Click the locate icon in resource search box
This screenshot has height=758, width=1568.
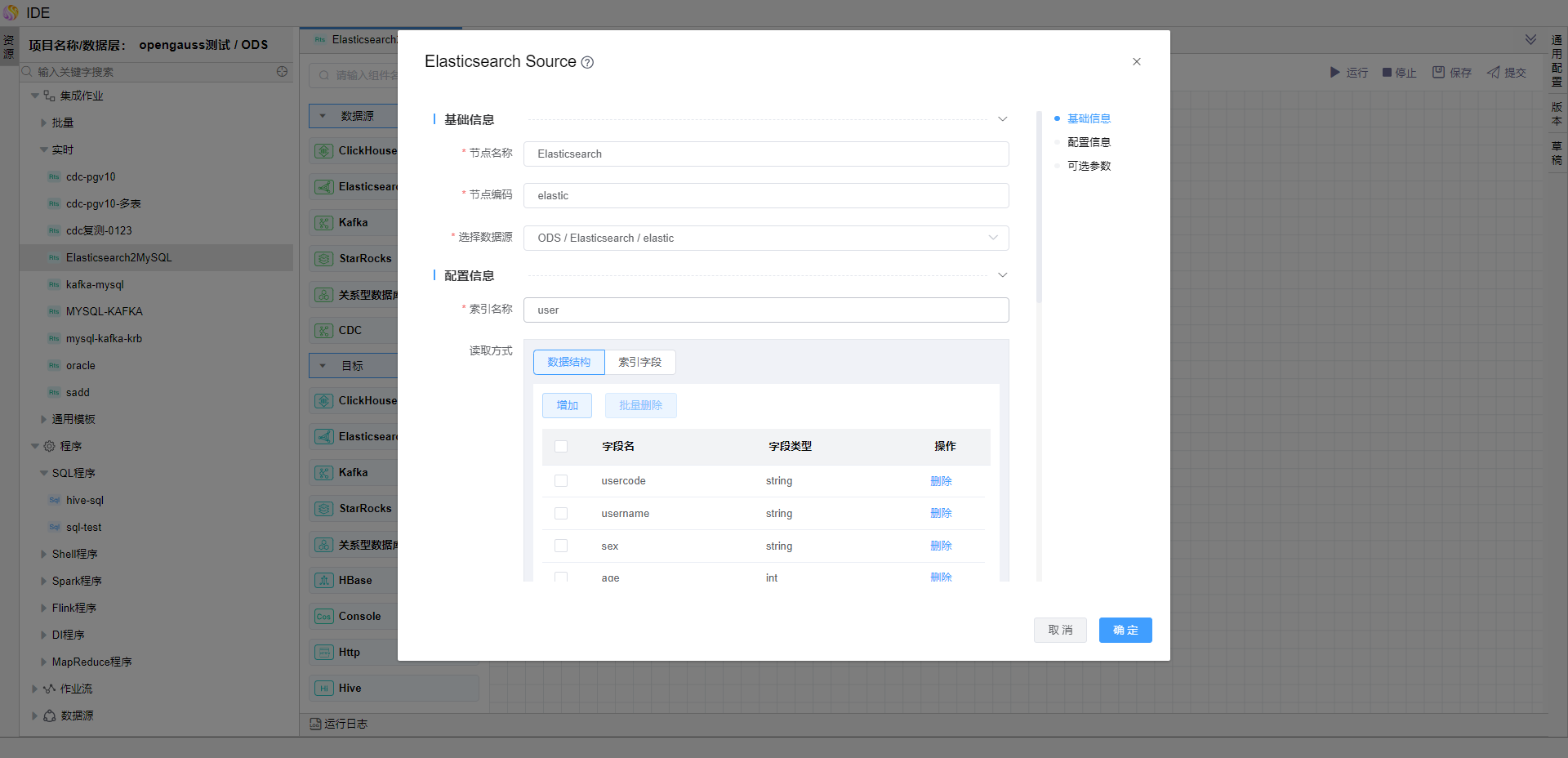pyautogui.click(x=283, y=72)
